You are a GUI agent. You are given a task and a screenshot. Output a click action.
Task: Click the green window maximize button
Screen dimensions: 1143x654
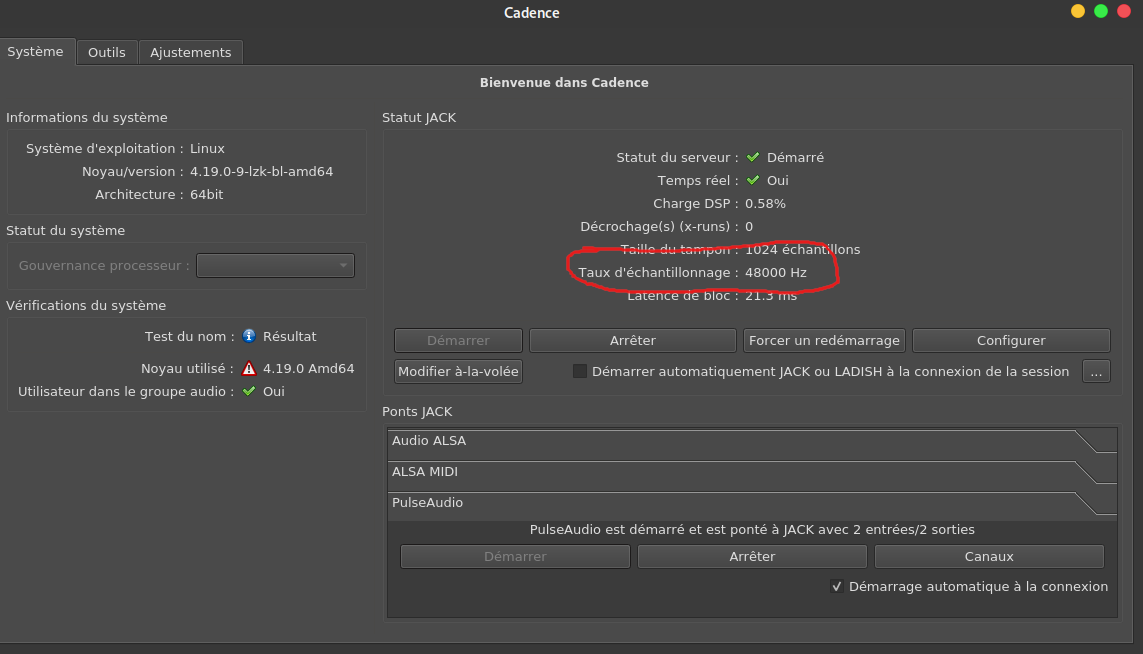[1101, 11]
